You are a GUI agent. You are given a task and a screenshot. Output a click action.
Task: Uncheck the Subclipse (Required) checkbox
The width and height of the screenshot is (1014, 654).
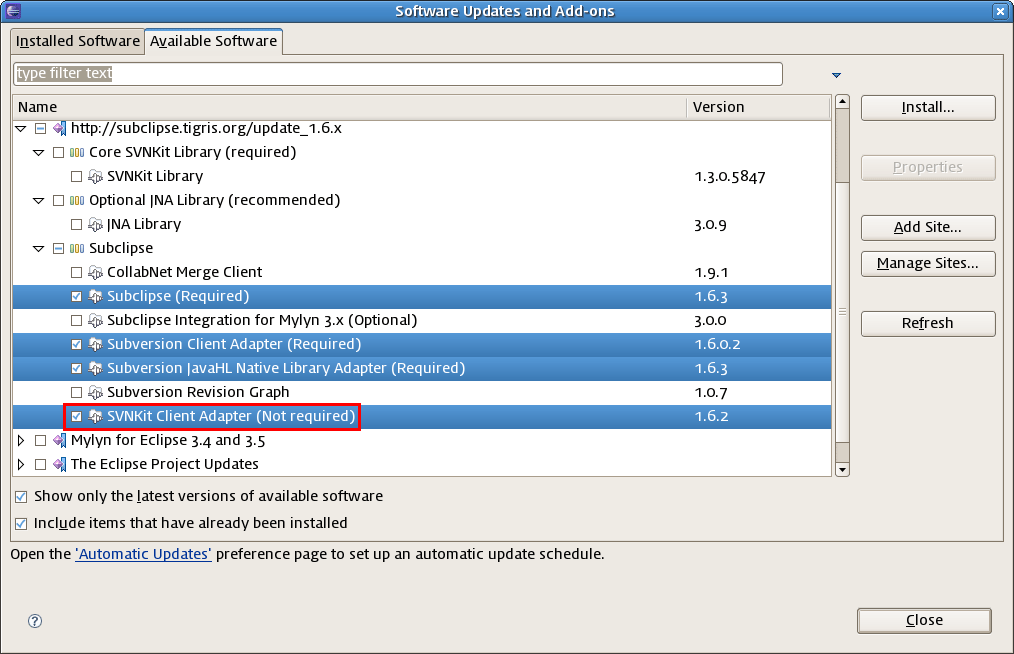point(76,296)
